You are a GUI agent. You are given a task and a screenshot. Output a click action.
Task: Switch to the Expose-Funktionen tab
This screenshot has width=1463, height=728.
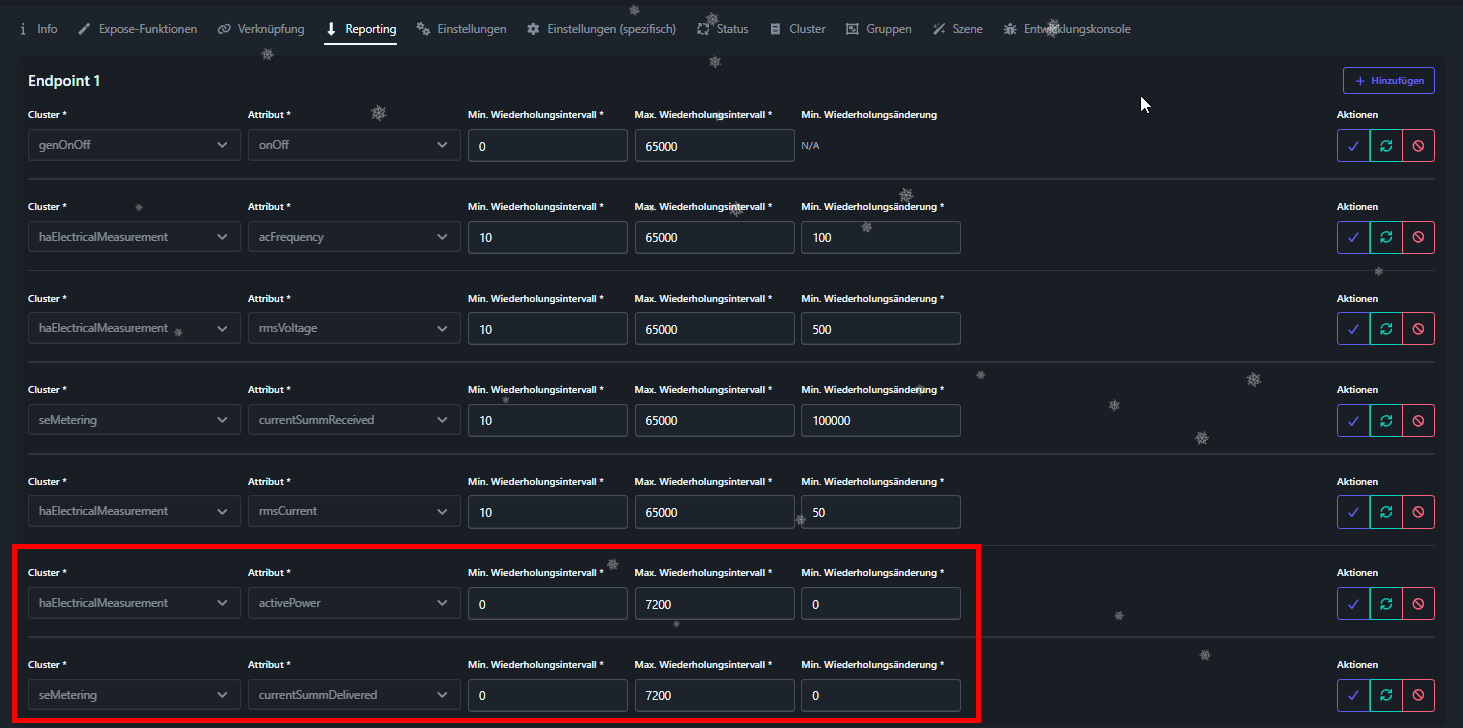pyautogui.click(x=137, y=29)
